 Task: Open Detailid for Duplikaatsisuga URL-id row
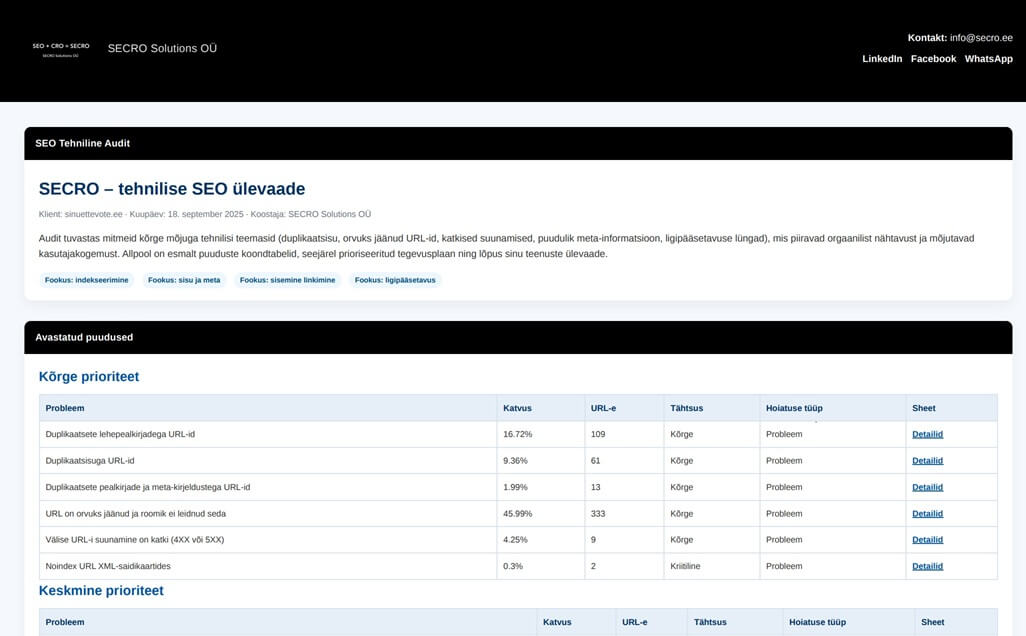(x=927, y=461)
